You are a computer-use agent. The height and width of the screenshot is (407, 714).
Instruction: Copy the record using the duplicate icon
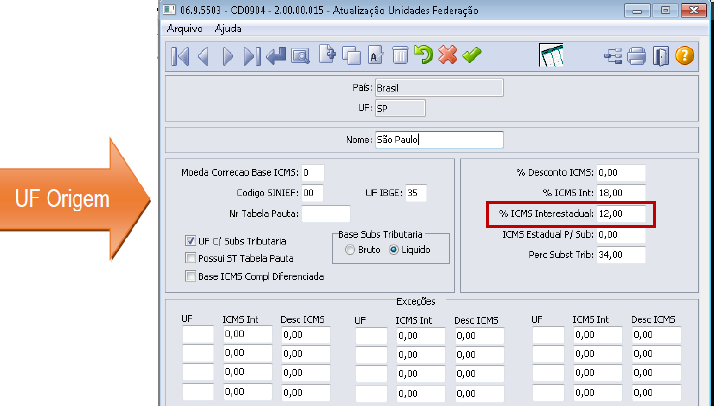[x=351, y=56]
